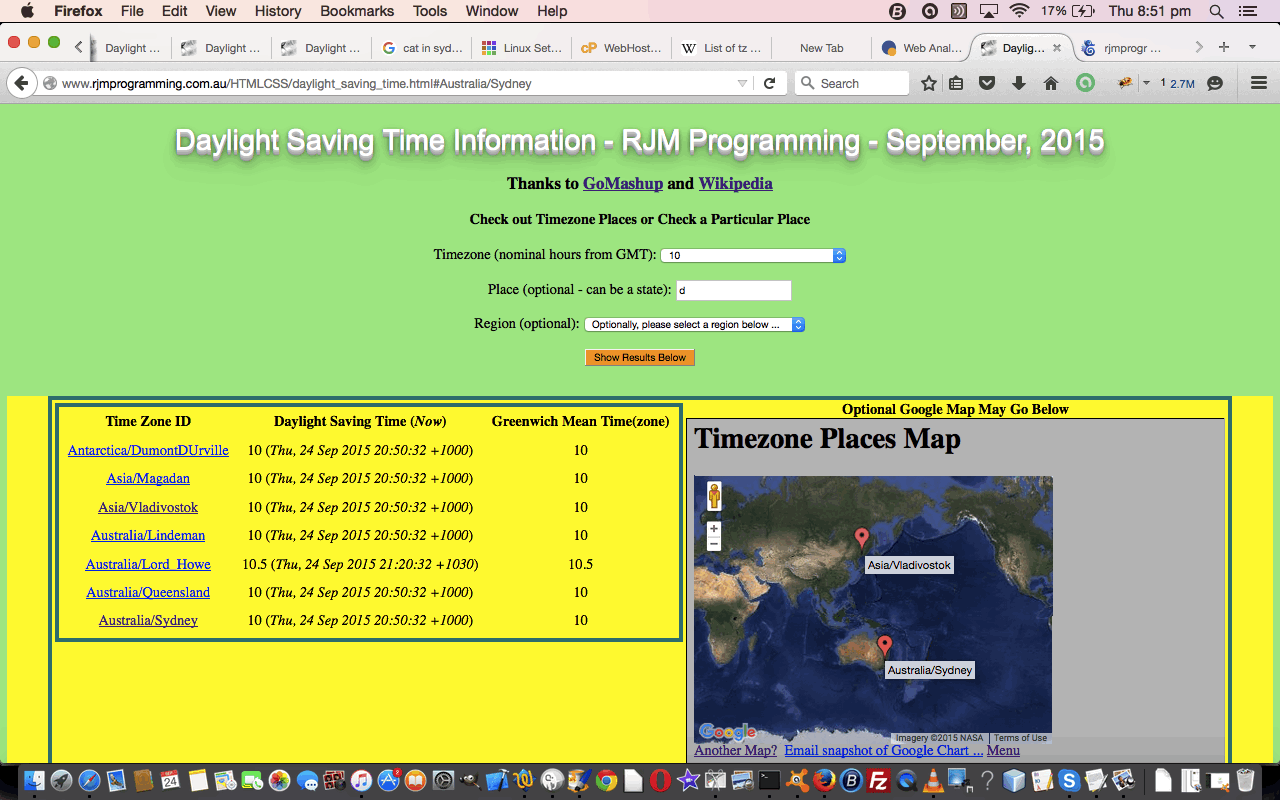
Task: Open a new tab with plus button
Action: pos(1223,47)
